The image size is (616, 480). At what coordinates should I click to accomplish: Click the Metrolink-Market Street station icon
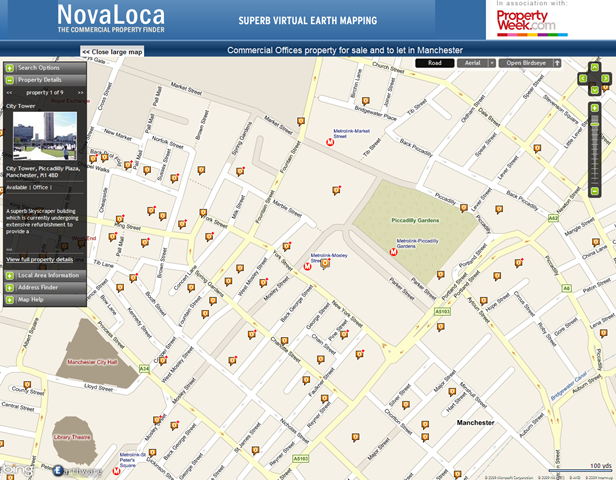pyautogui.click(x=330, y=142)
